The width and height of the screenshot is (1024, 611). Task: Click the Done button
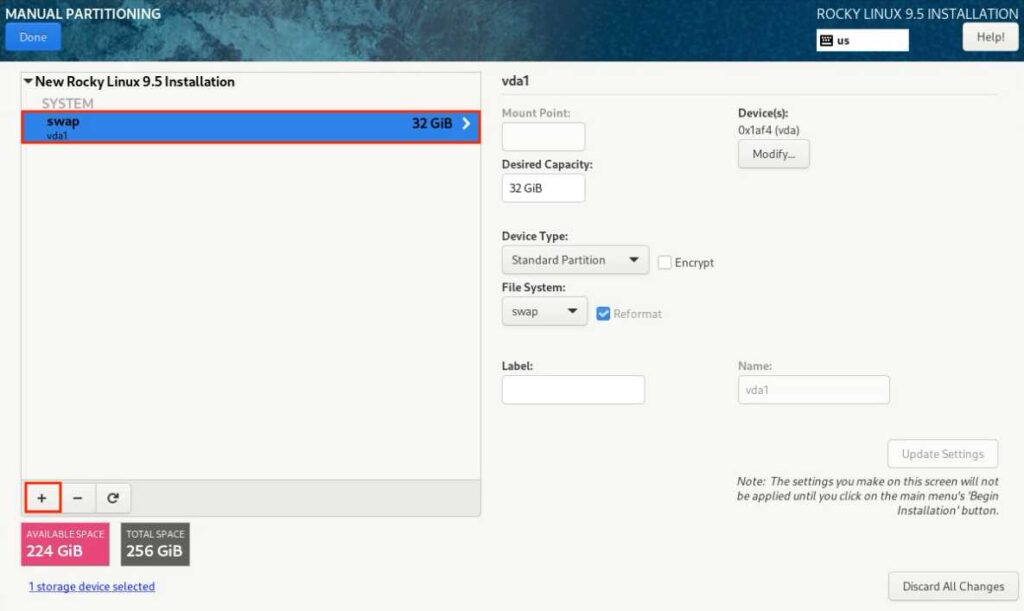[x=33, y=37]
